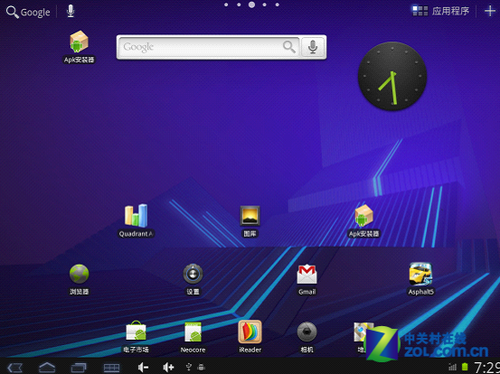Jump to the first home screen page dot
Image resolution: width=500 pixels, height=374 pixels.
point(226,5)
